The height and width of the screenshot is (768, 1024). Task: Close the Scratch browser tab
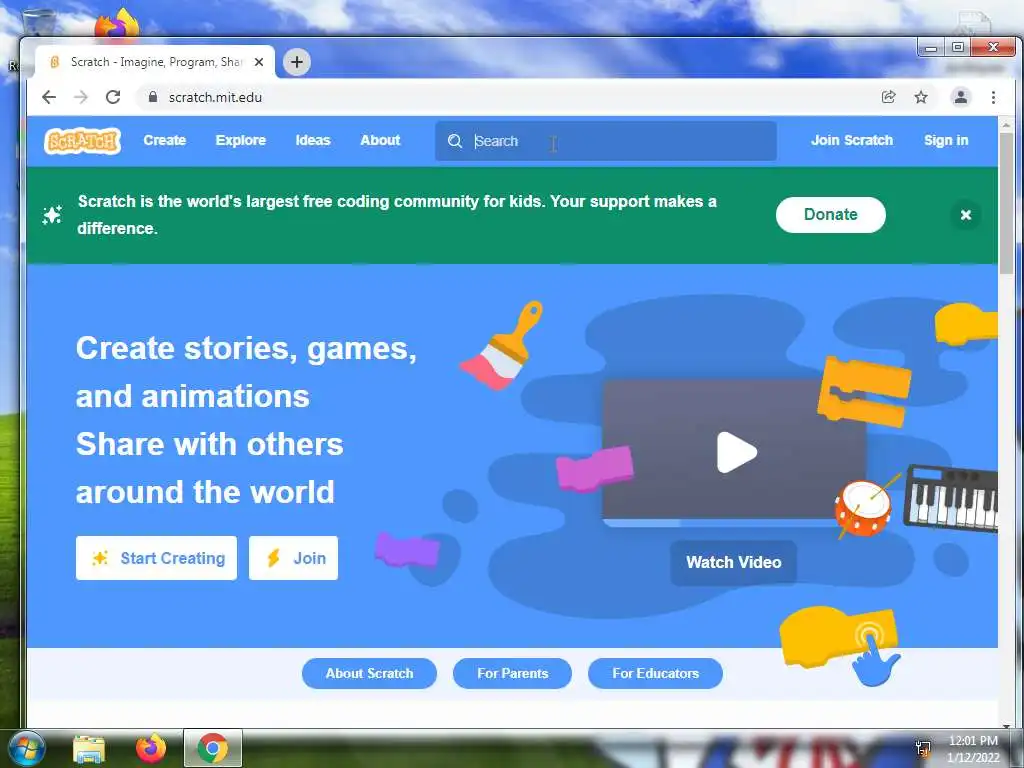pyautogui.click(x=259, y=62)
